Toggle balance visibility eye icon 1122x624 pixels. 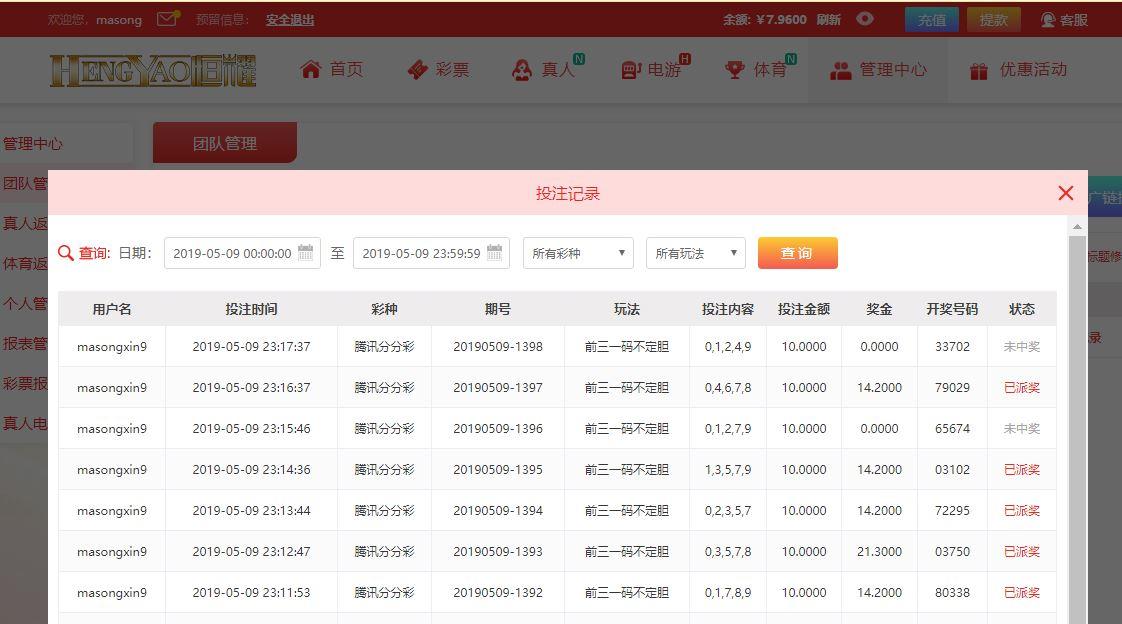(865, 19)
